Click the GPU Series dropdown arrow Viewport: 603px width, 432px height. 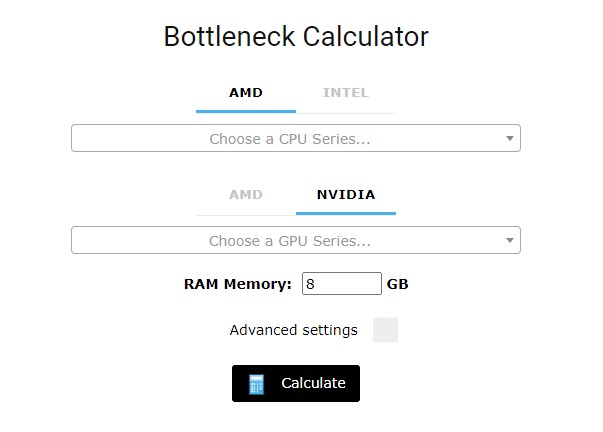(509, 241)
